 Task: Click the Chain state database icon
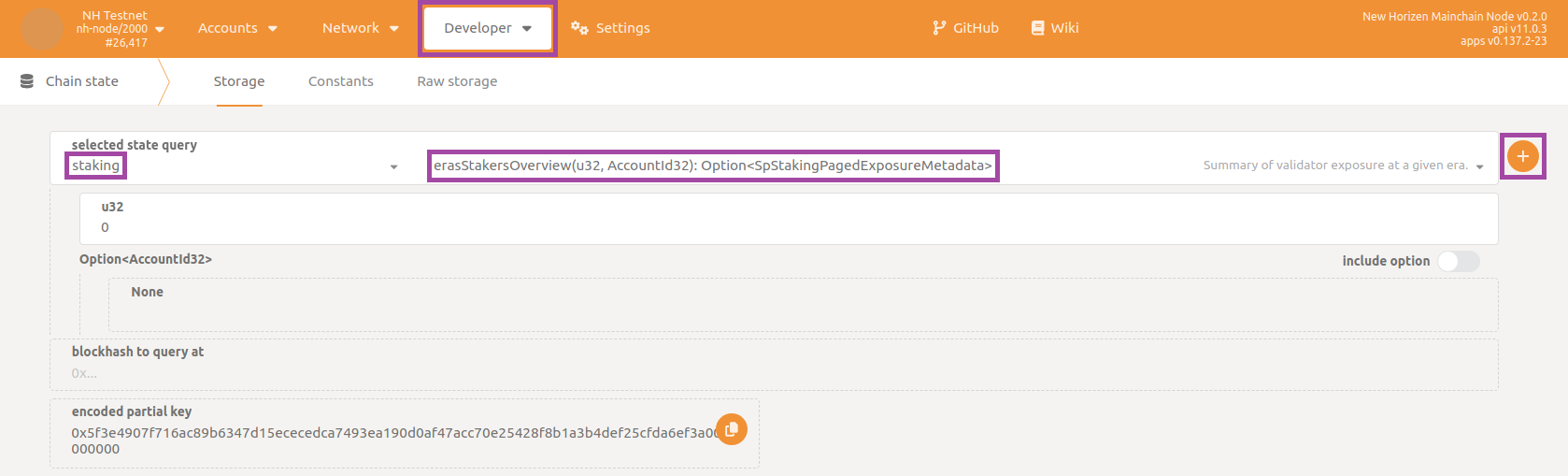(x=27, y=81)
